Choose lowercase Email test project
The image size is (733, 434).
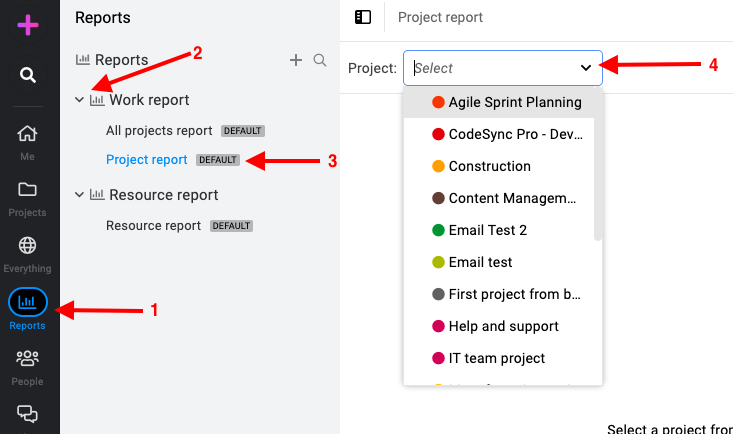point(499,262)
